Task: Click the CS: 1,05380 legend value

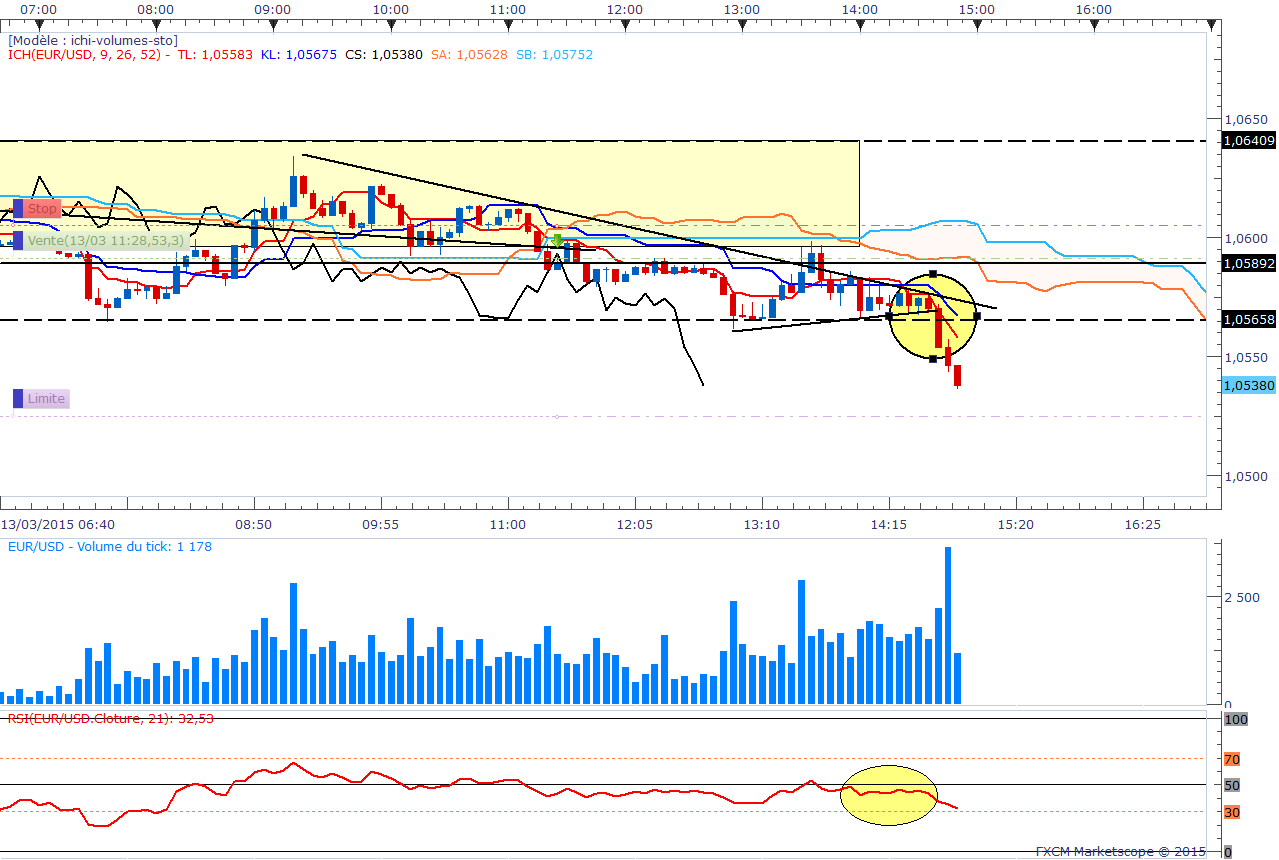Action: [x=384, y=54]
